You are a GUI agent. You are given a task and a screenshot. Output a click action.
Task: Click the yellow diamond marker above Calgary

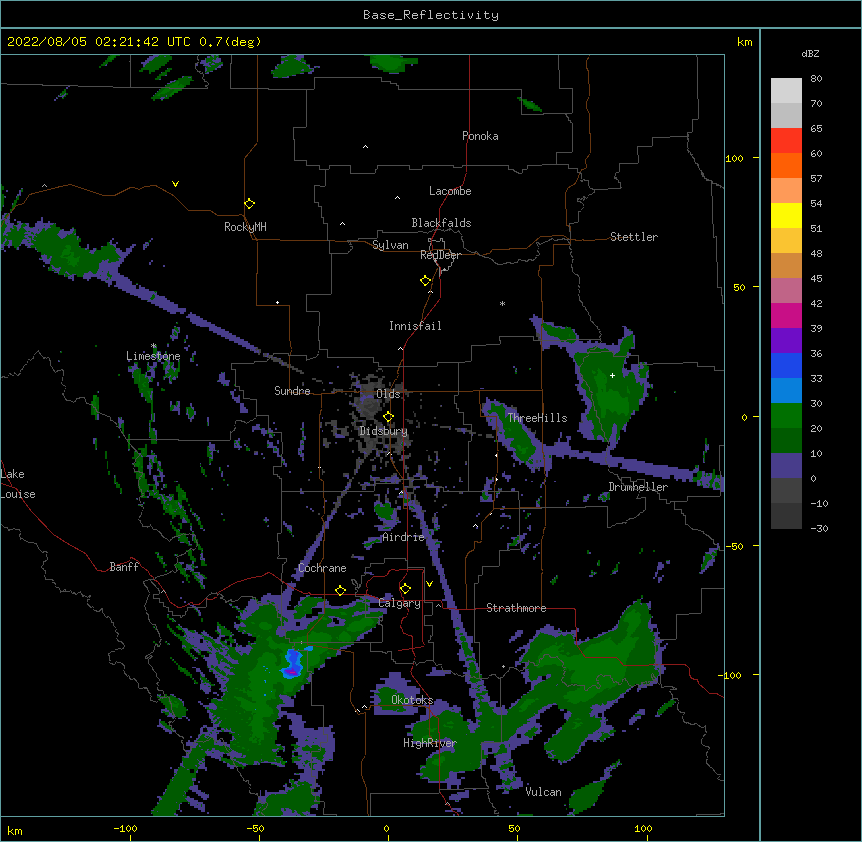(405, 589)
